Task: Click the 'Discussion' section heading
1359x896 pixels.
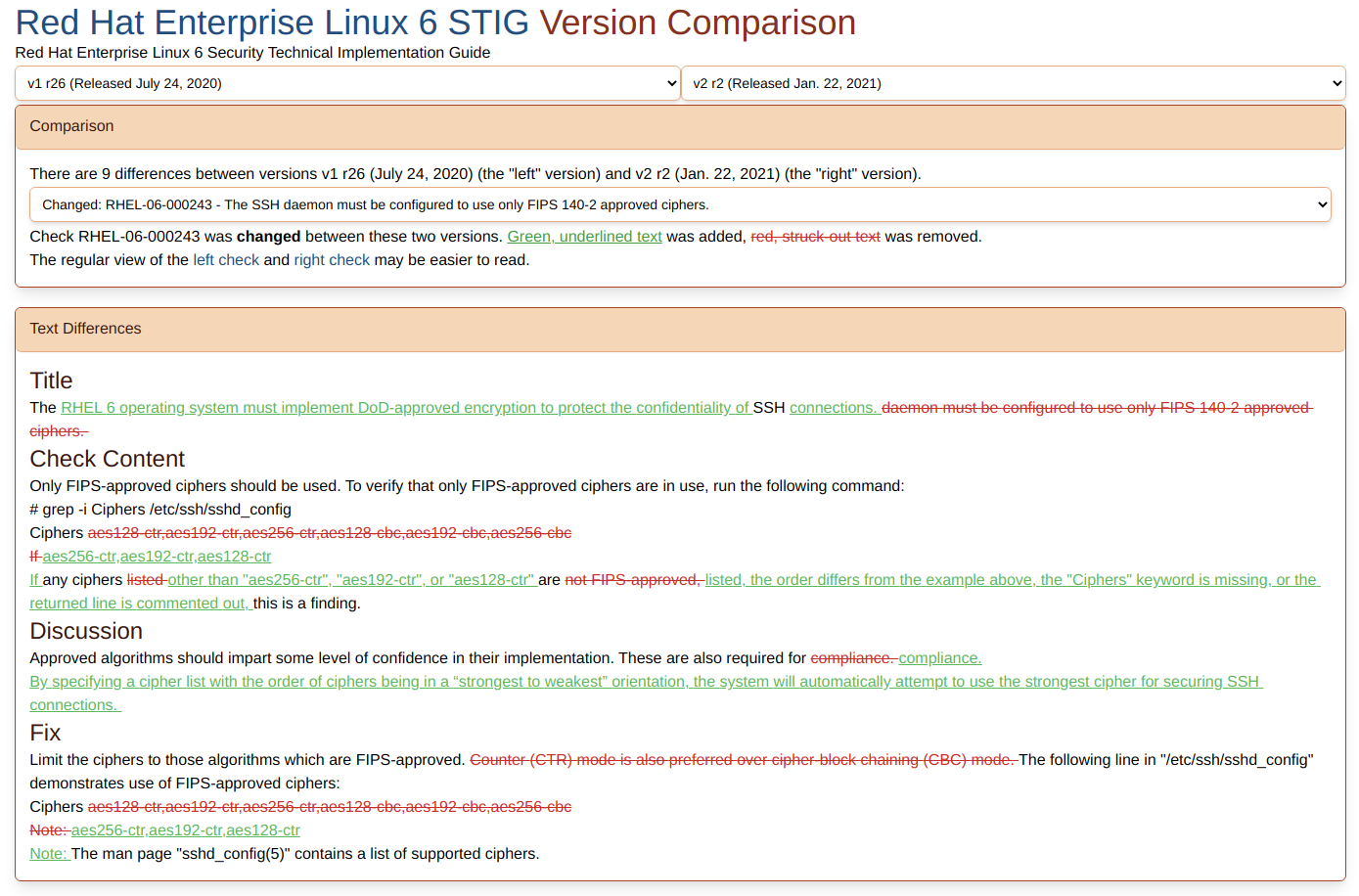Action: (86, 631)
